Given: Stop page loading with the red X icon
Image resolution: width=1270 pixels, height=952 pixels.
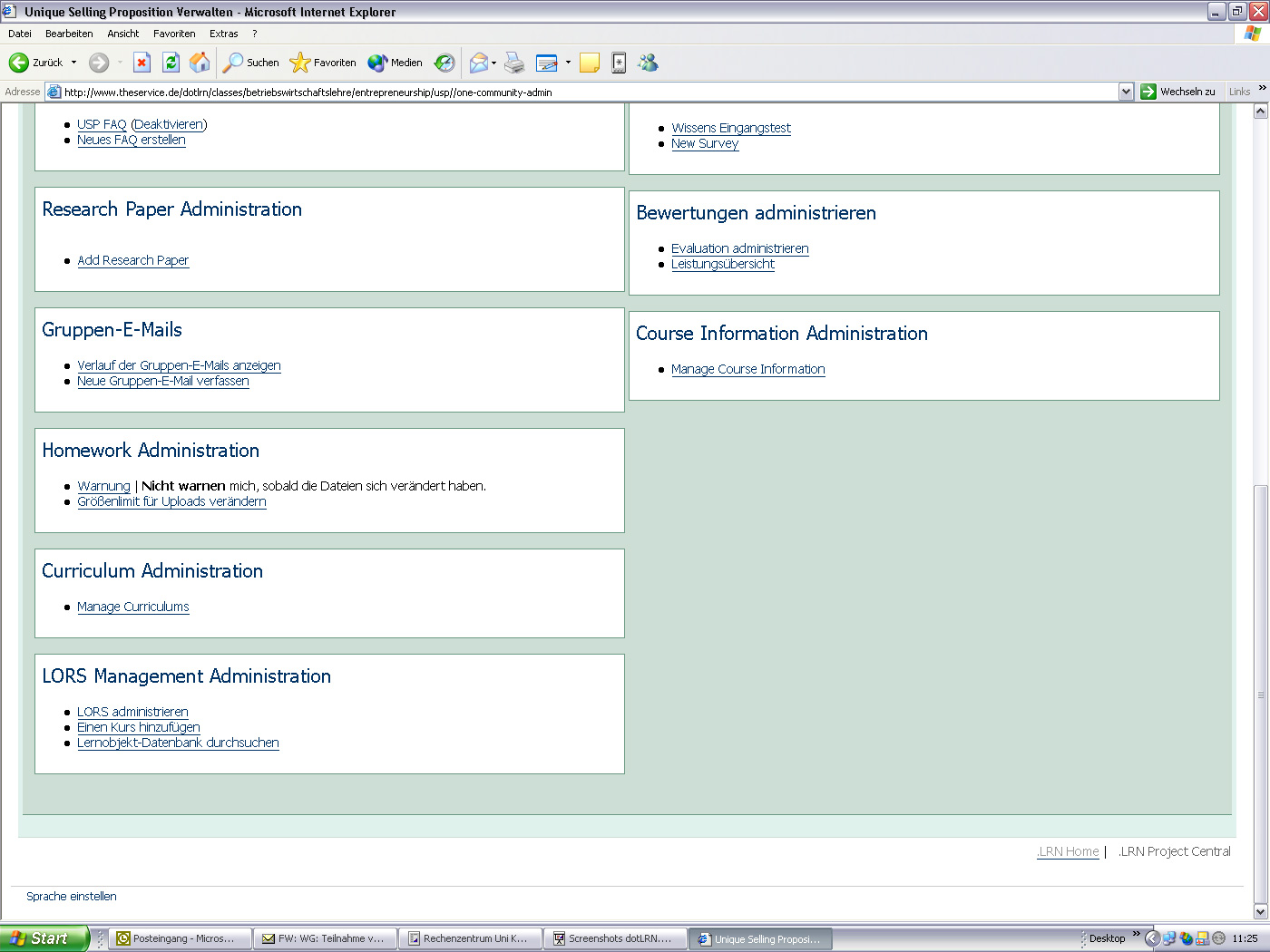Looking at the screenshot, I should coord(142,63).
